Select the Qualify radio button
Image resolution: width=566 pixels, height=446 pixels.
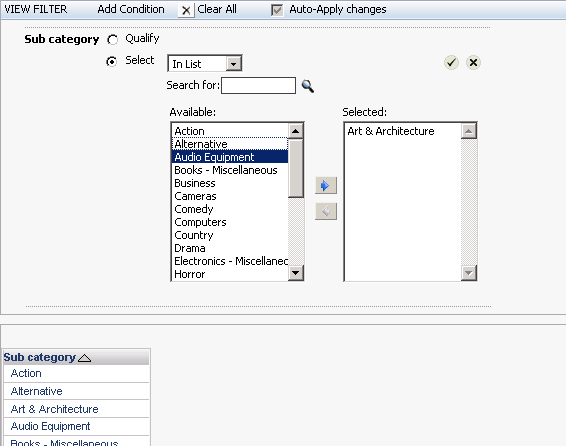point(112,39)
